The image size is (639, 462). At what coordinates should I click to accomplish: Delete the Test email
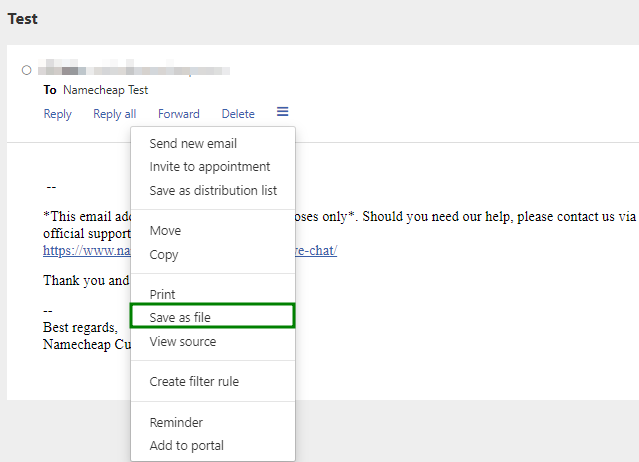238,114
